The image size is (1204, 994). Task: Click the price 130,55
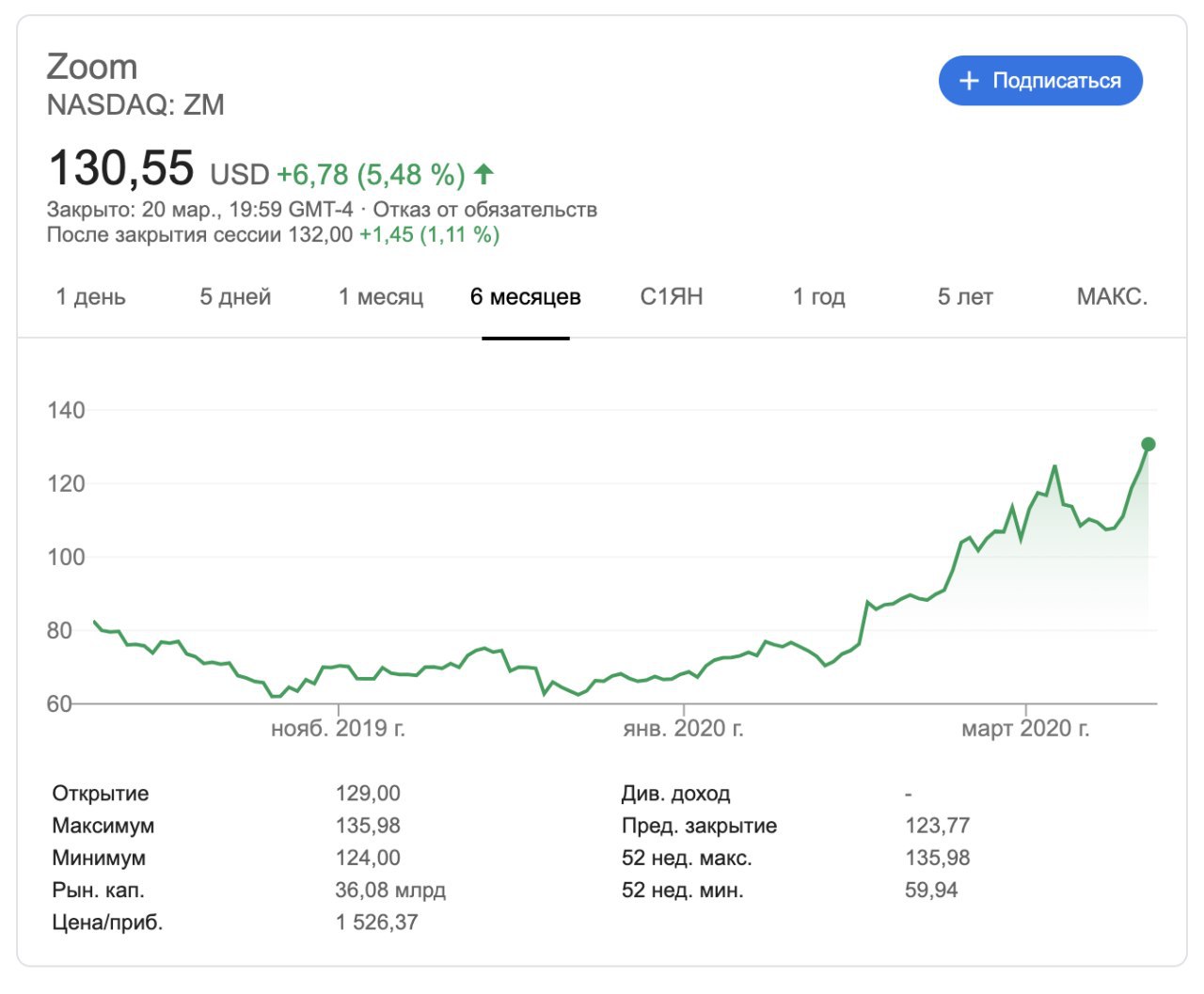[120, 168]
